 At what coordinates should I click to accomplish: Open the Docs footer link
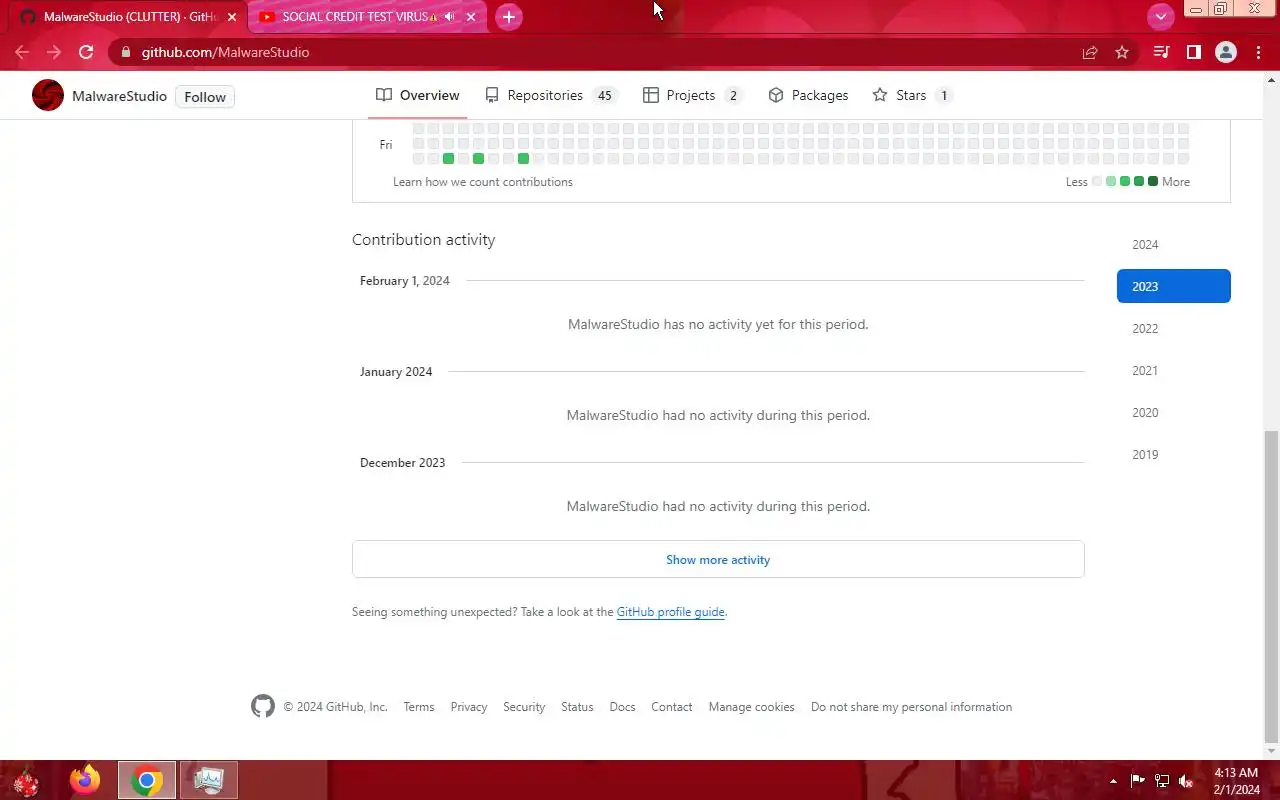(622, 707)
